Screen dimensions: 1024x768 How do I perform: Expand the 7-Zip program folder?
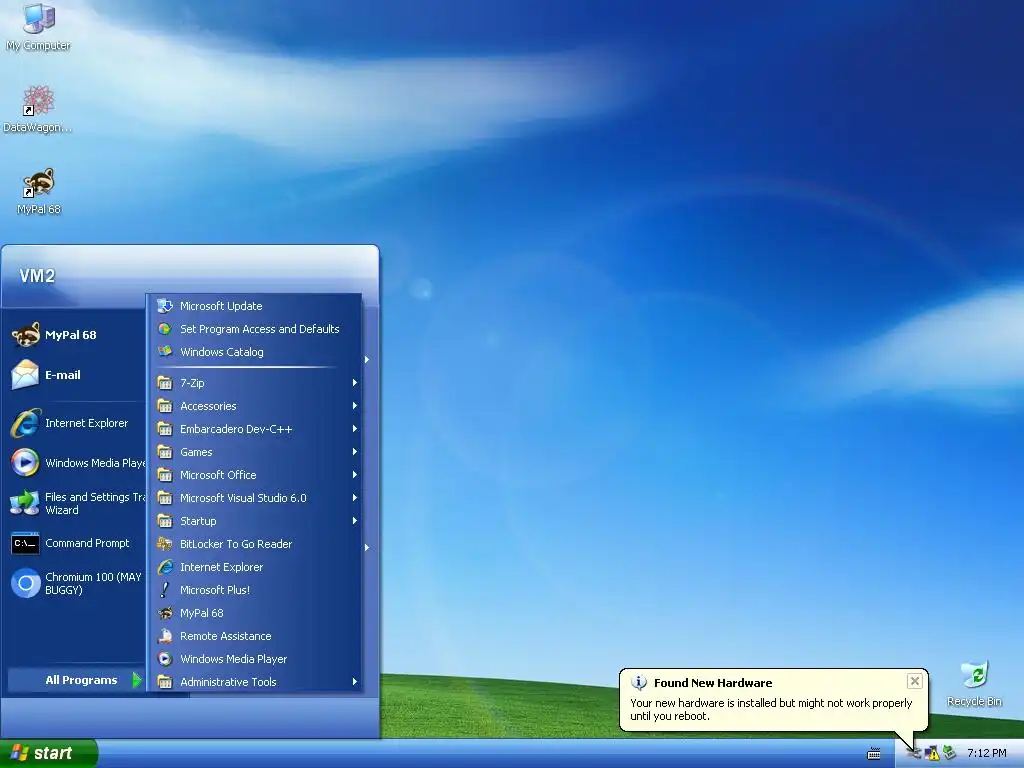pos(255,383)
